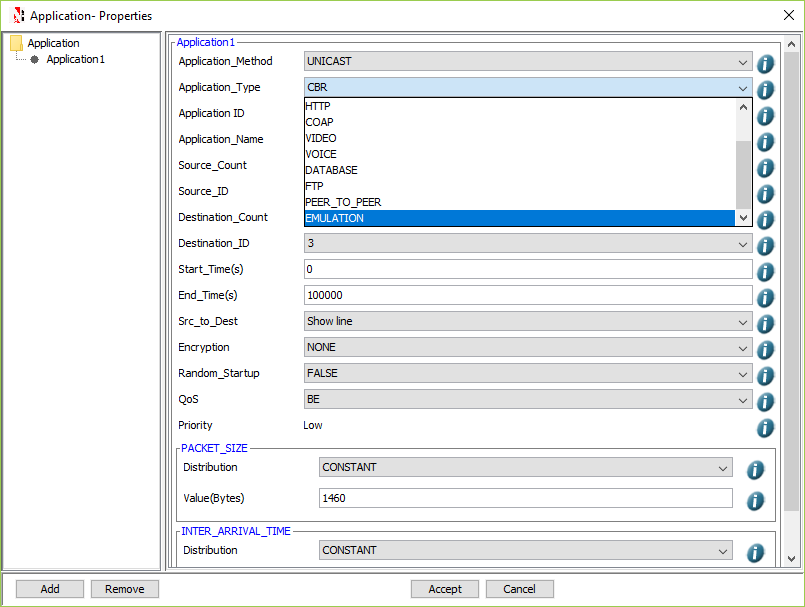The image size is (805, 607).
Task: Show info for PACKET_SIZE Value(Bytes)
Action: coord(755,501)
